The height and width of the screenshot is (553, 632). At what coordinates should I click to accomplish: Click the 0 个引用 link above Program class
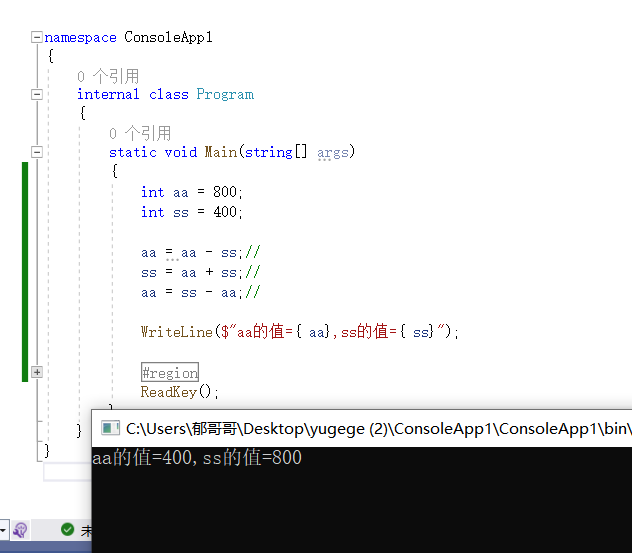click(x=108, y=76)
